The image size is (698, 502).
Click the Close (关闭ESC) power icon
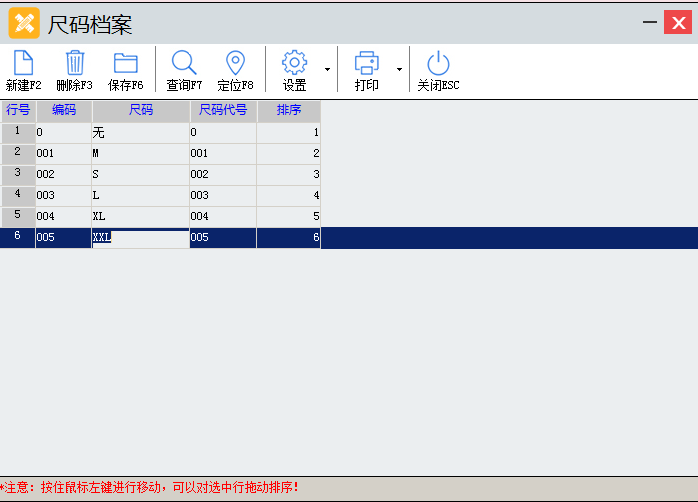click(438, 64)
